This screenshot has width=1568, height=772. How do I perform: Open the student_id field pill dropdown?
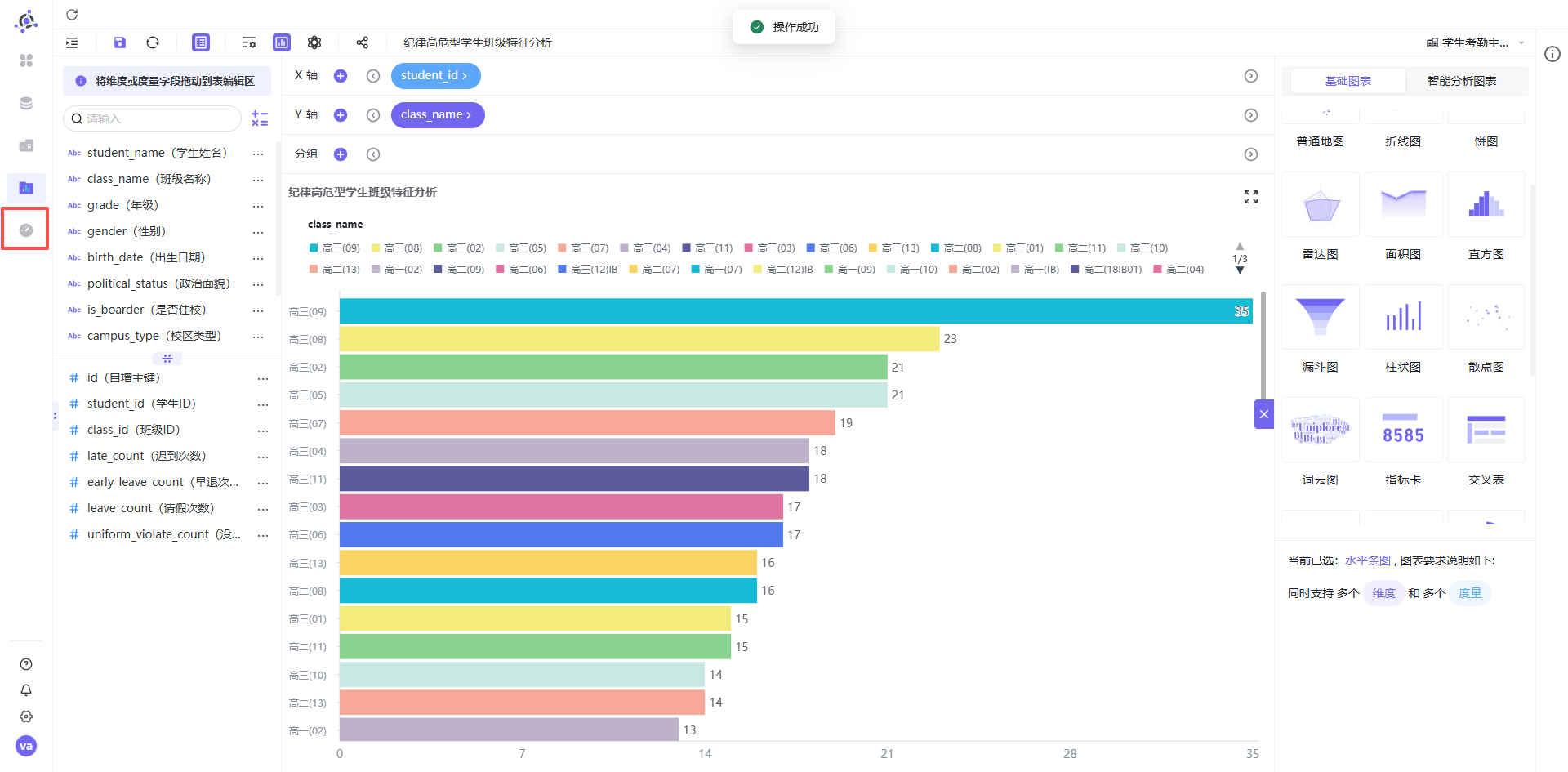tap(435, 76)
